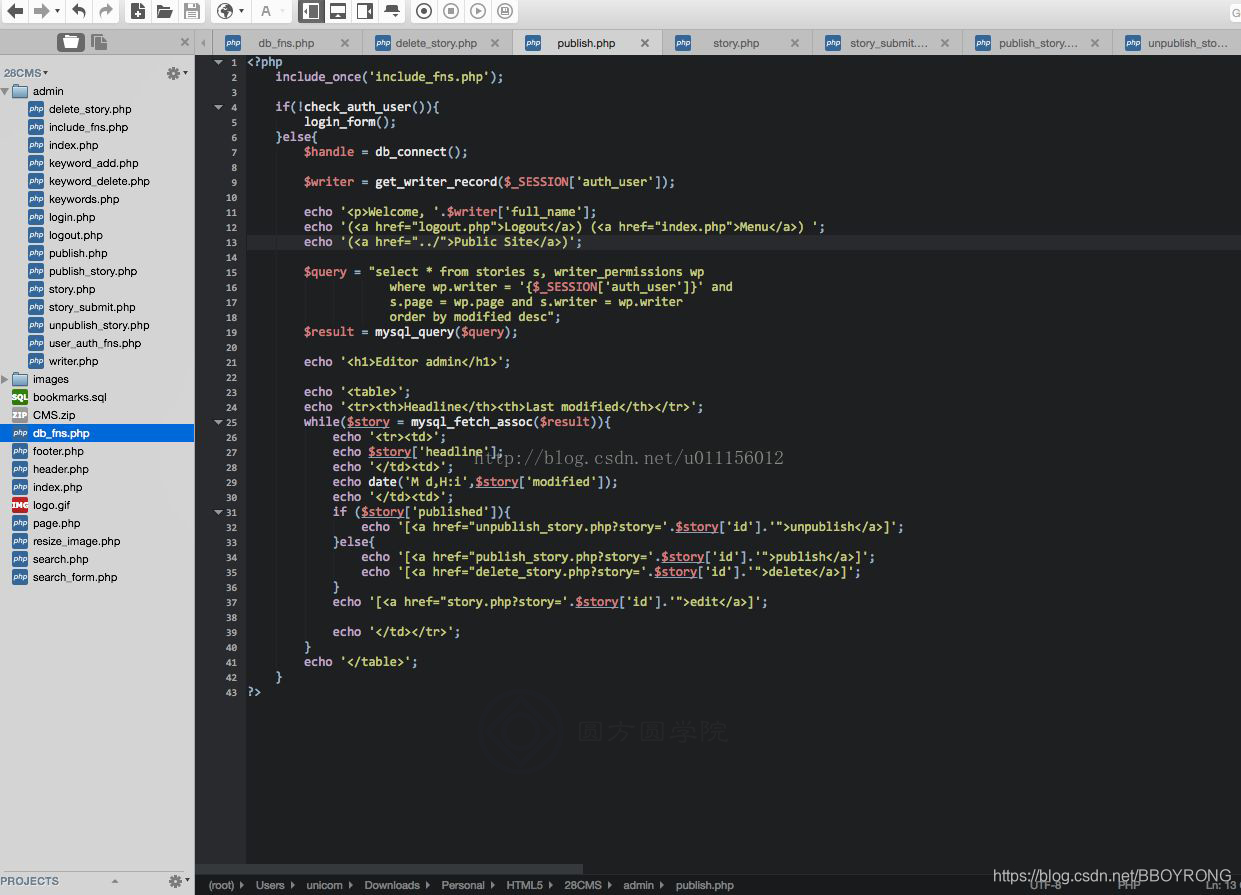The width and height of the screenshot is (1241, 895).
Task: Fold the if block at line 31
Action: 219,512
